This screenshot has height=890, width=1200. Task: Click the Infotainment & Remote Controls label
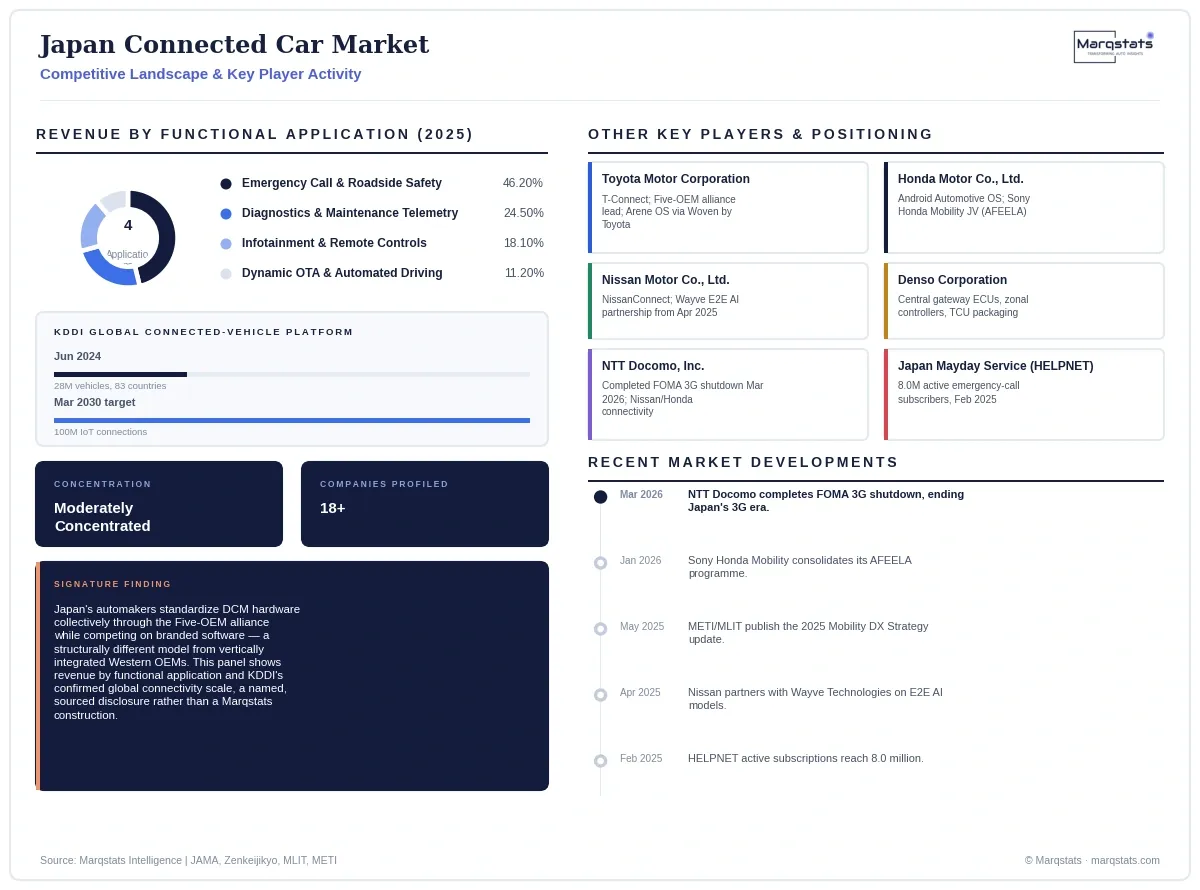tap(334, 243)
